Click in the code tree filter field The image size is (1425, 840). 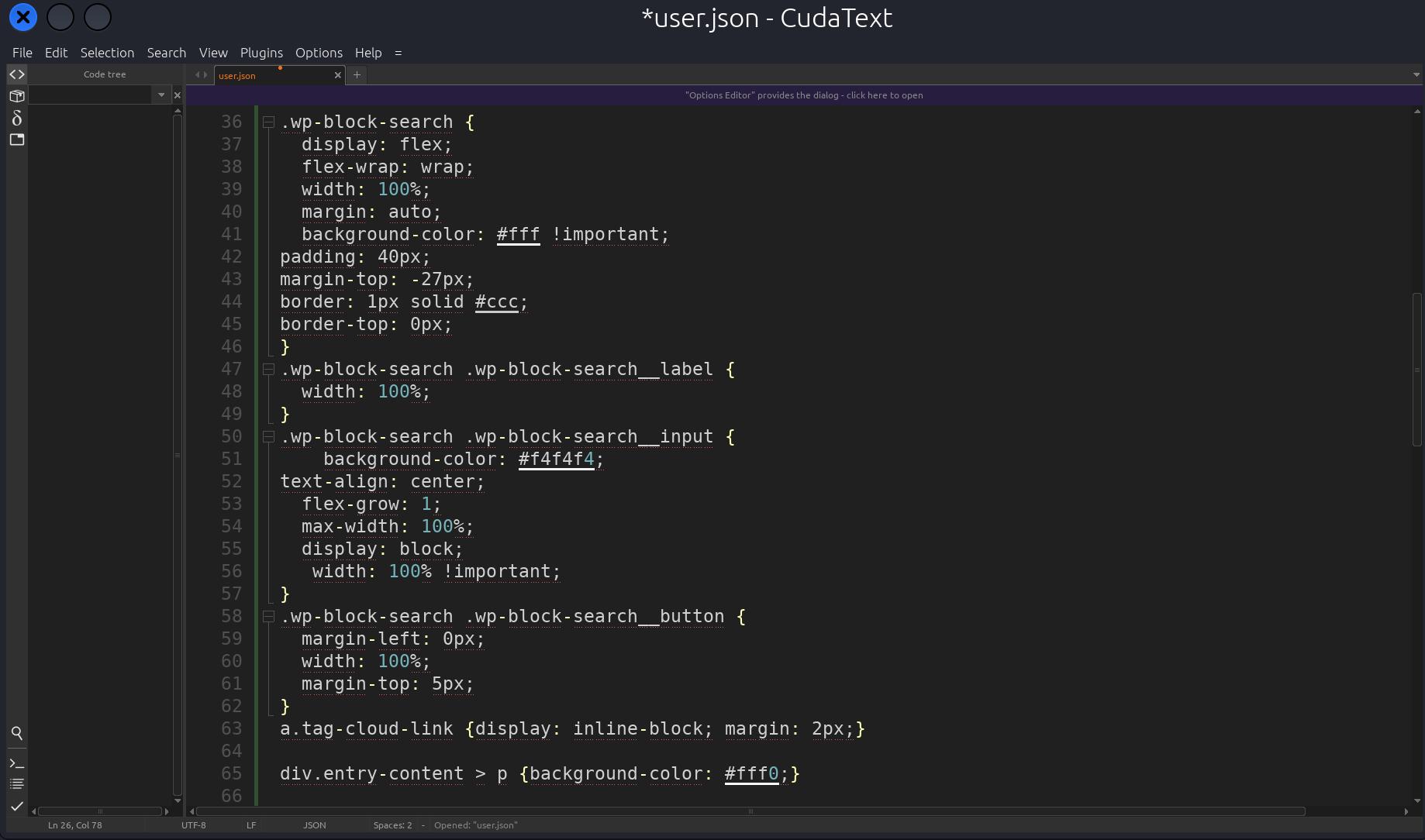91,95
